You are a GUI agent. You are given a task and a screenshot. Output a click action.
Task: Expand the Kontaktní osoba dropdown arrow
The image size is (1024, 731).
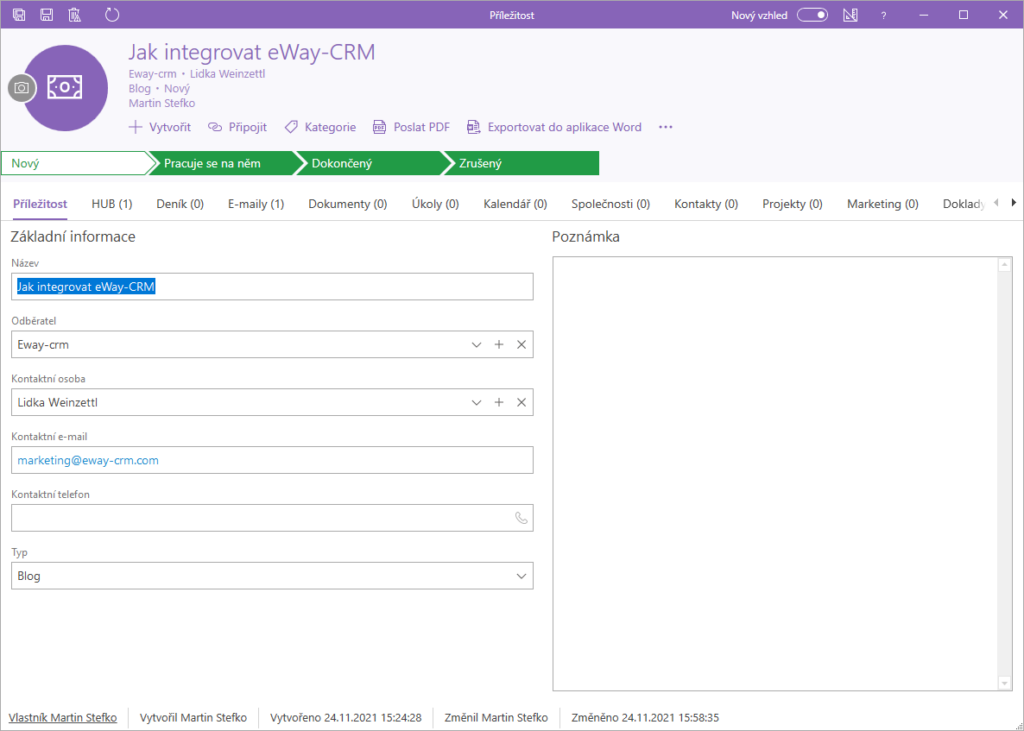click(476, 402)
